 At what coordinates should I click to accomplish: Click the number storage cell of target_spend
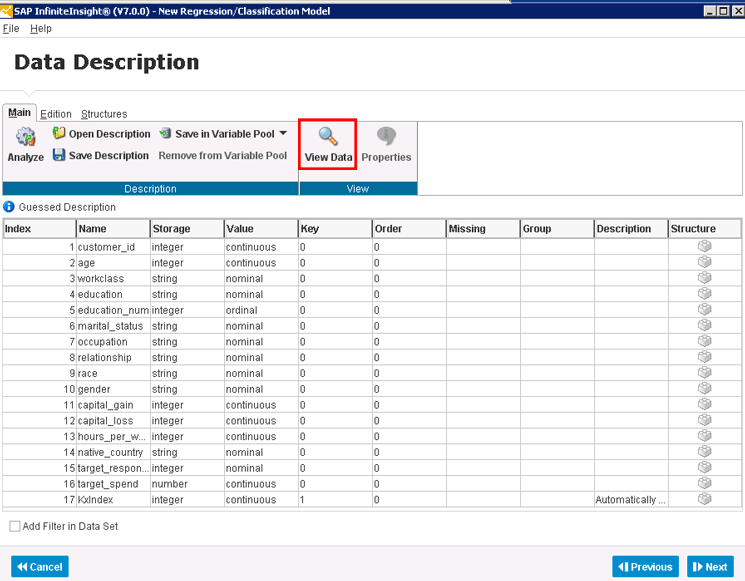187,484
